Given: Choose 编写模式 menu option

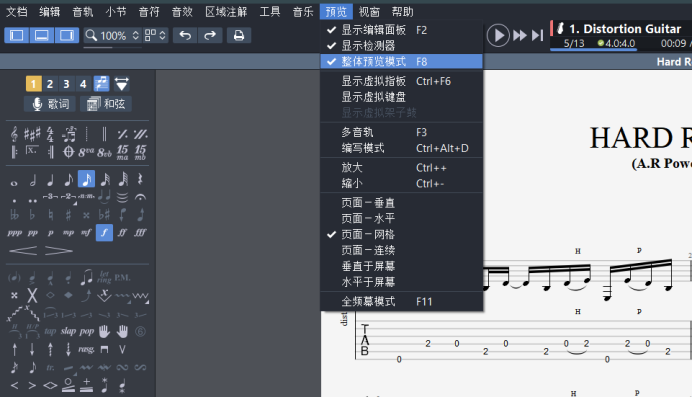Looking at the screenshot, I should tap(402, 148).
